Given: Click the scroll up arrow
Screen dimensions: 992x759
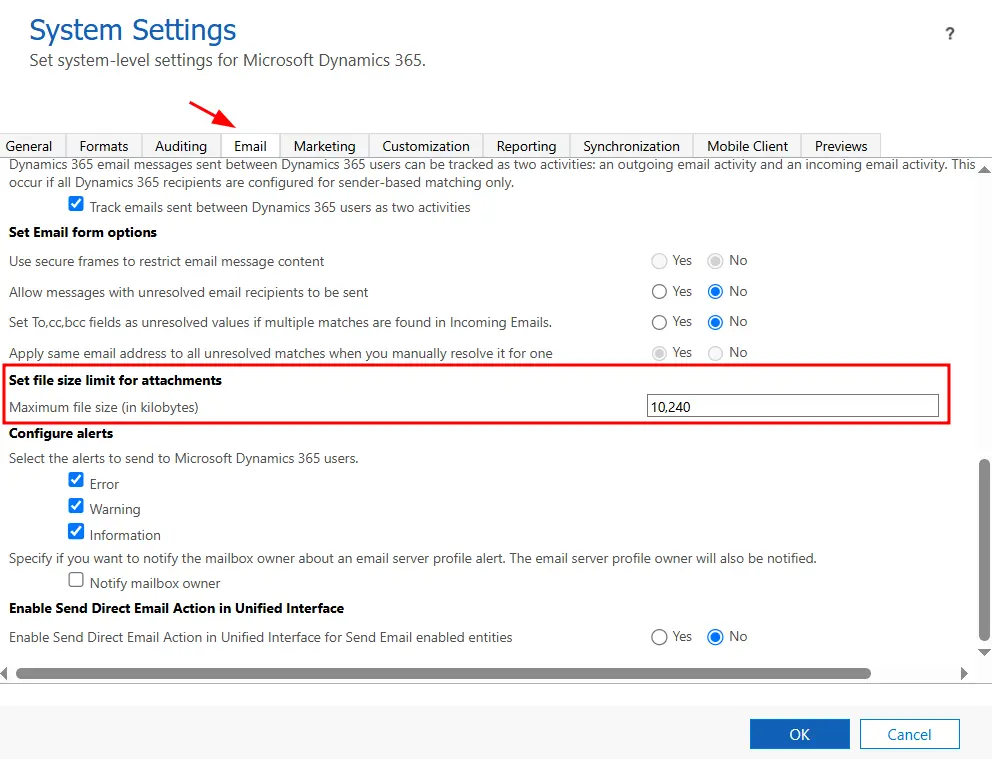Looking at the screenshot, I should point(984,169).
